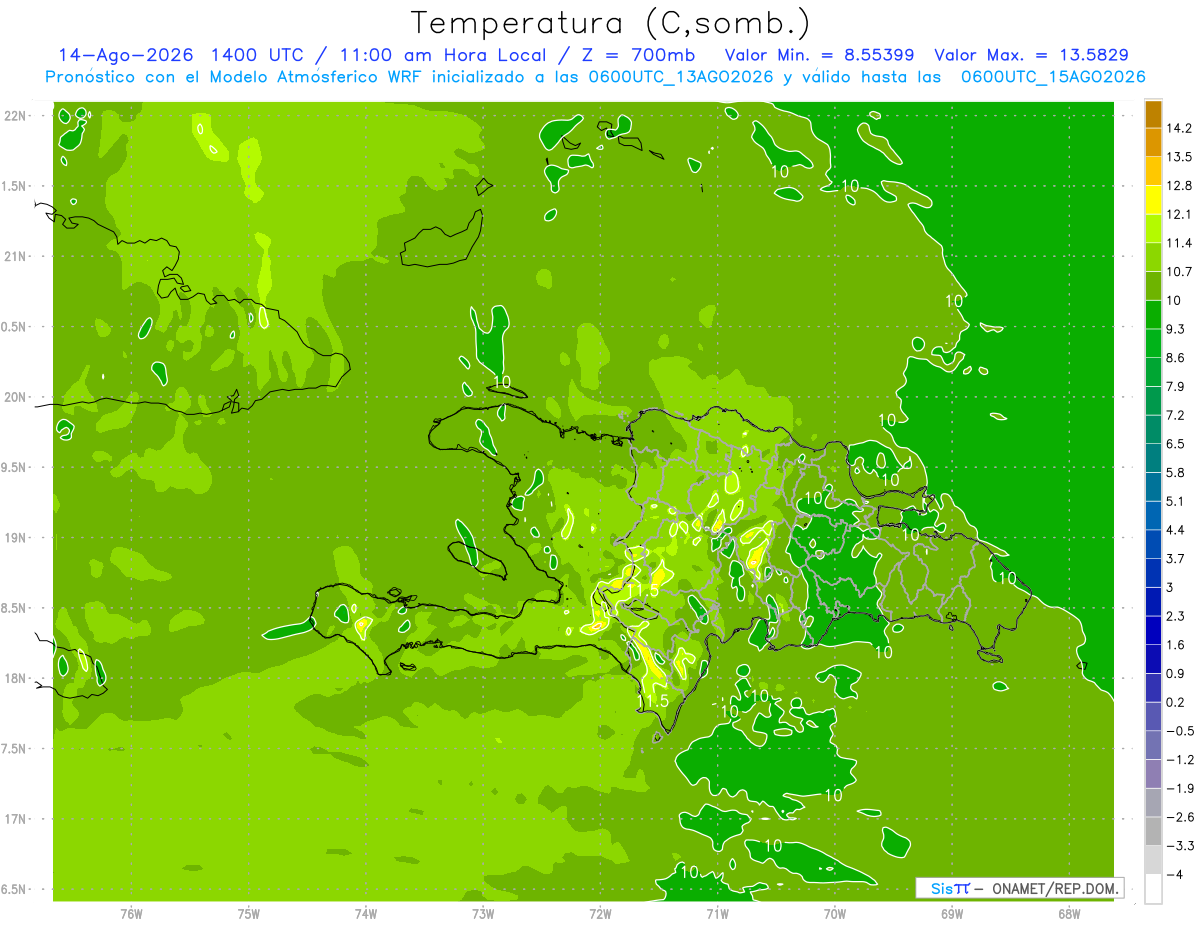Click the '1400 UTC' time label
The width and height of the screenshot is (1200, 927).
pyautogui.click(x=259, y=56)
